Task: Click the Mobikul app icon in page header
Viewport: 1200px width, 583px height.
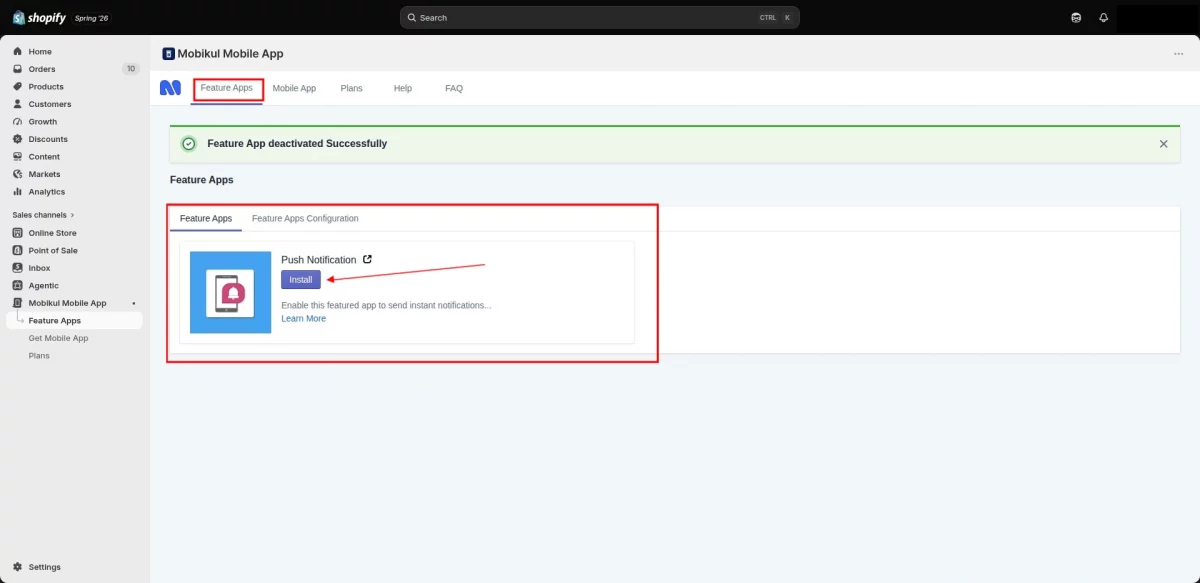Action: click(168, 54)
